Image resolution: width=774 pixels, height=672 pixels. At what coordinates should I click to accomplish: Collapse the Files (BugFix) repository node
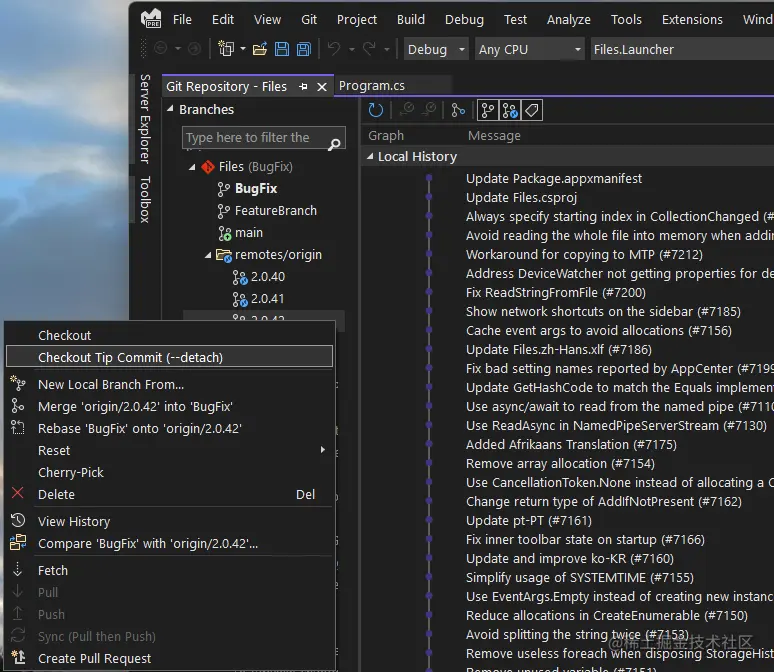[x=193, y=167]
